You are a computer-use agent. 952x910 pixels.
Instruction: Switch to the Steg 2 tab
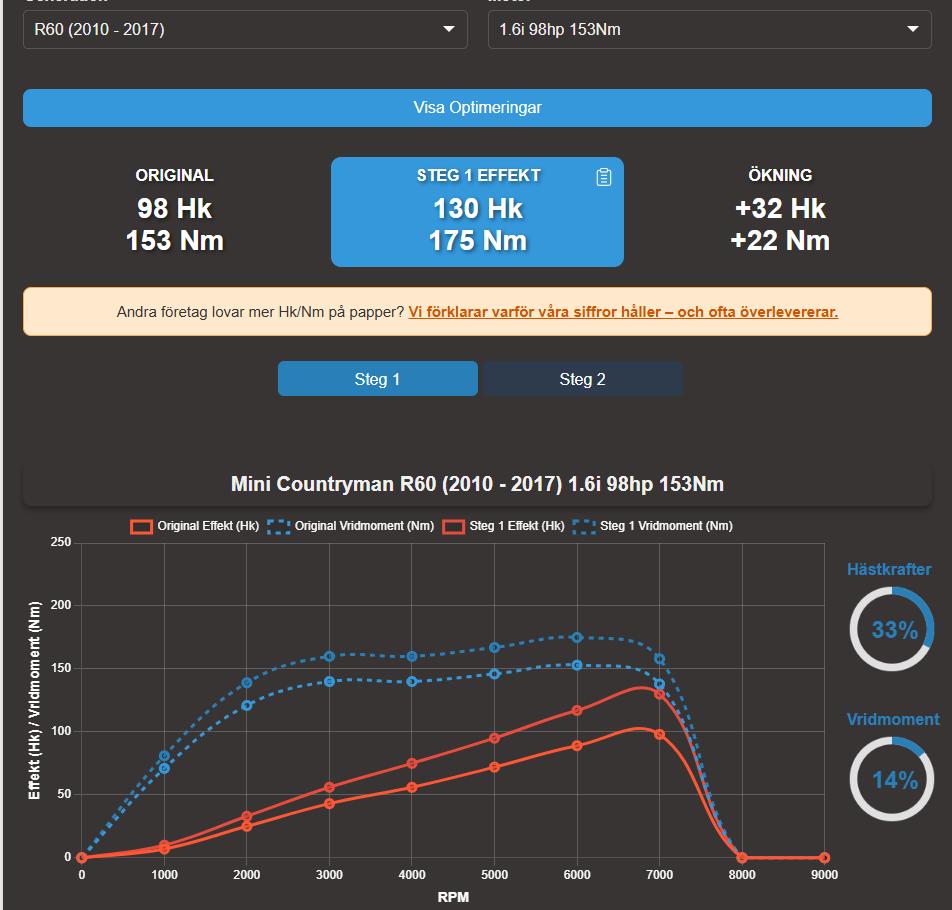click(582, 380)
